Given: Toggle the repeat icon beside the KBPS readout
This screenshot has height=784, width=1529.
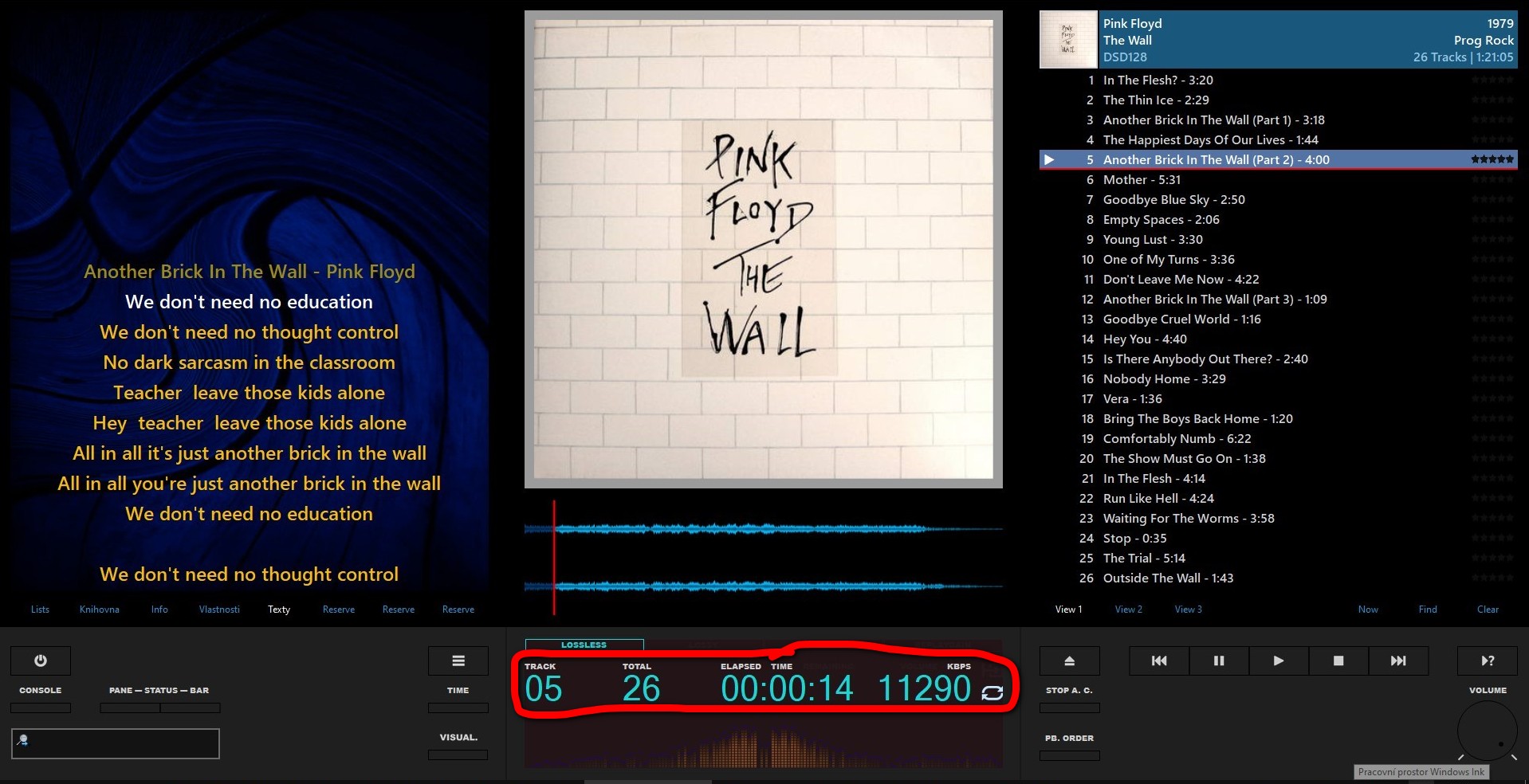Looking at the screenshot, I should [992, 692].
